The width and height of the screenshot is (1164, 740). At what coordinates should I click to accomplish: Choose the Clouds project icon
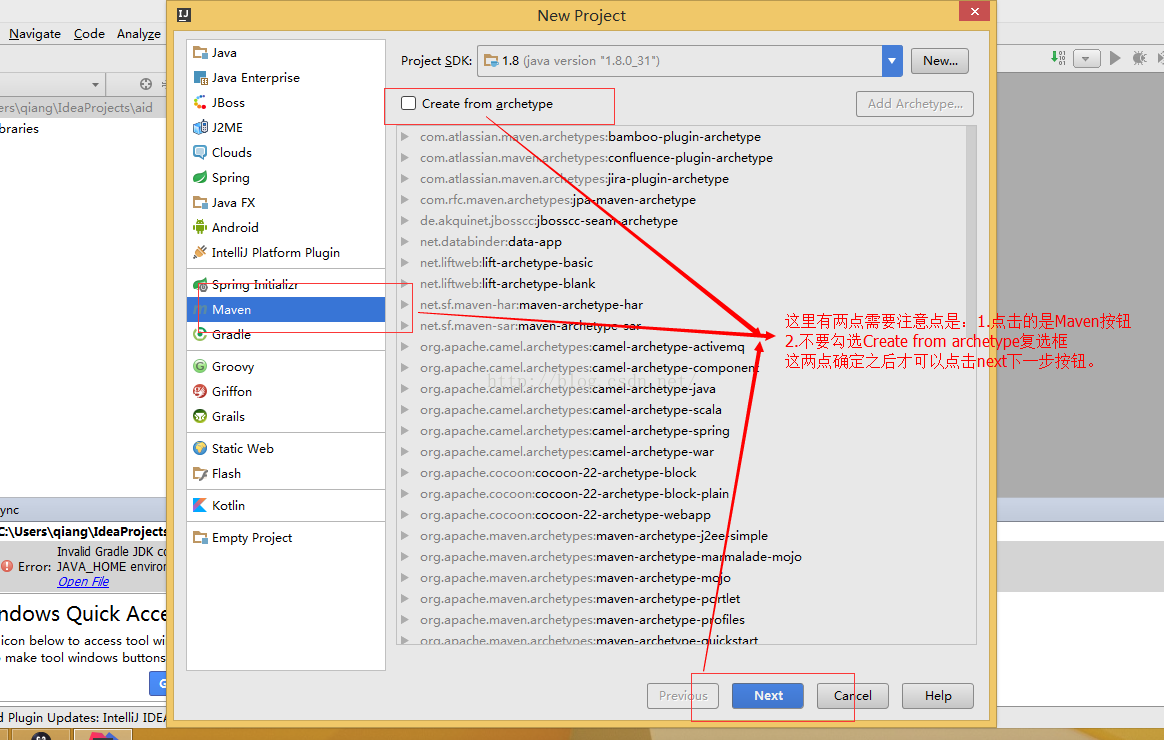(x=200, y=152)
